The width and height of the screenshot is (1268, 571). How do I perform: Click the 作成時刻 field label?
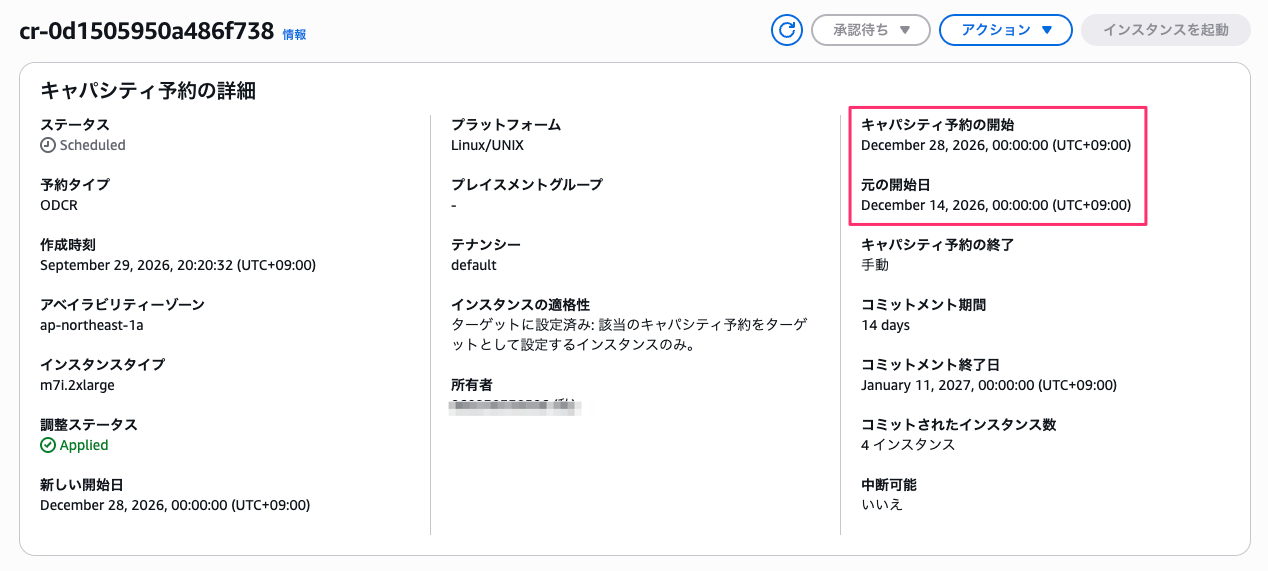tap(68, 245)
